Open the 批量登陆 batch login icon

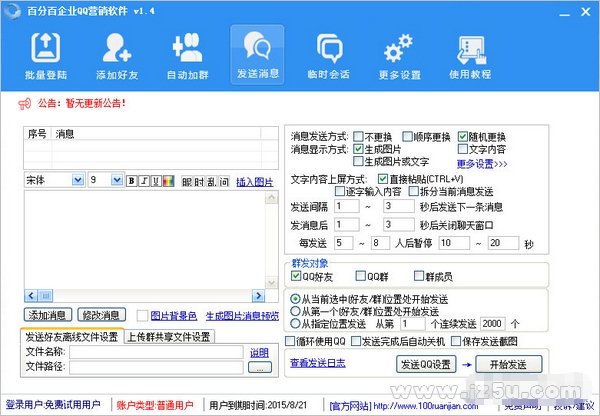[x=46, y=55]
